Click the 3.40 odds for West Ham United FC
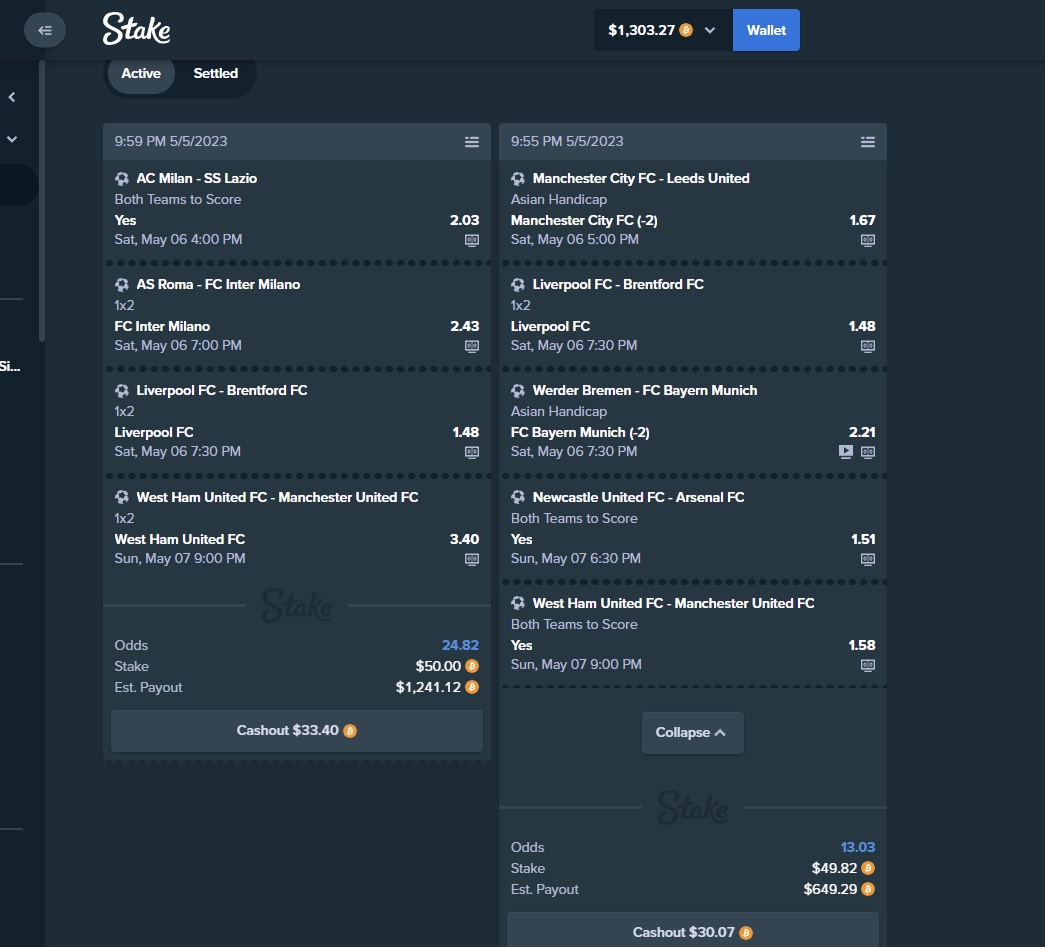The width and height of the screenshot is (1045, 947). coord(465,539)
